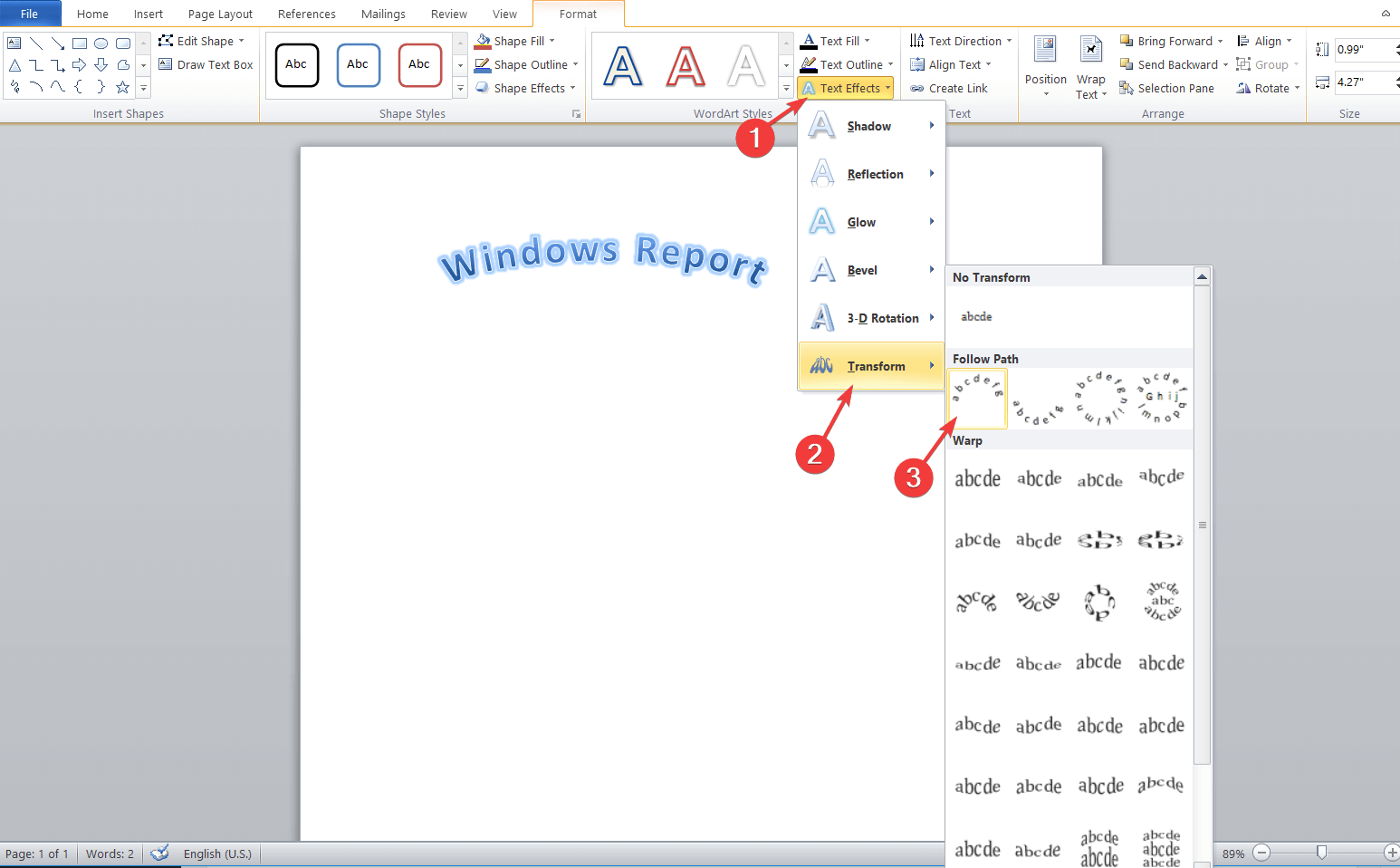1400x868 pixels.
Task: Click the Shape Outline pen icon
Action: point(483,65)
